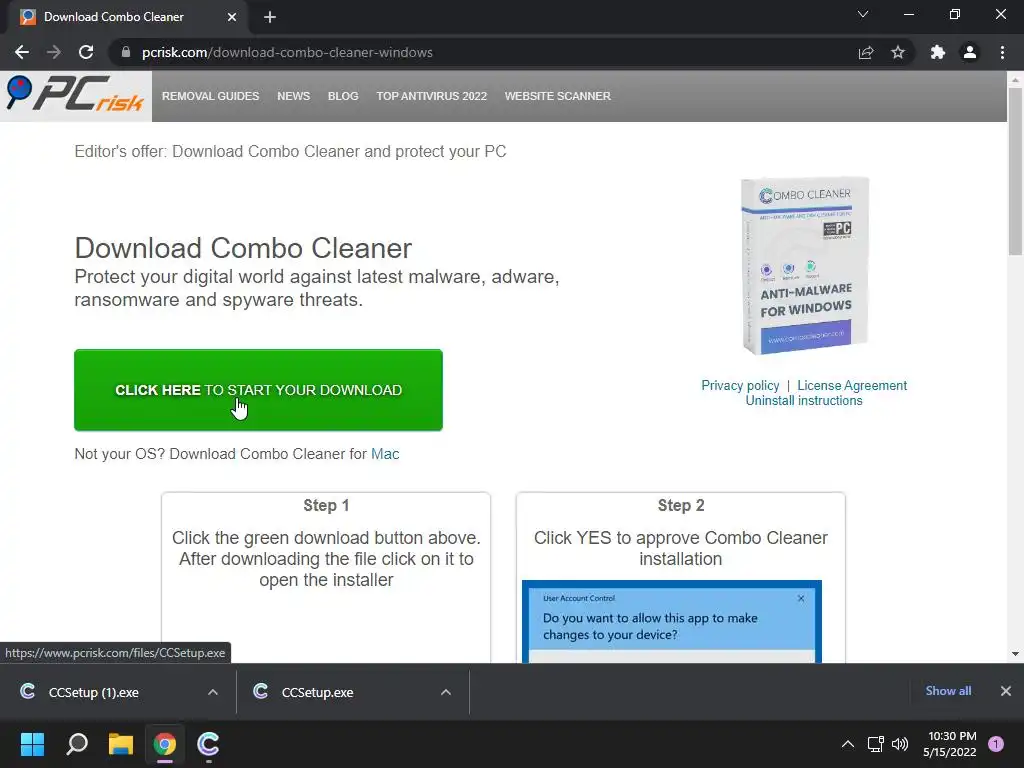Viewport: 1024px width, 768px height.
Task: Open Top Antivirus 2022 page
Action: coord(432,96)
